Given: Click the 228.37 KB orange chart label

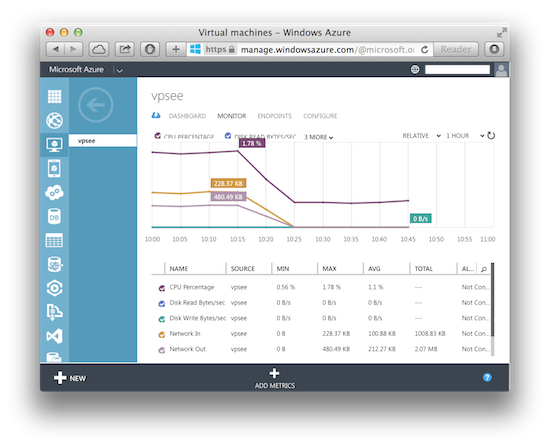Looking at the screenshot, I should 228,183.
